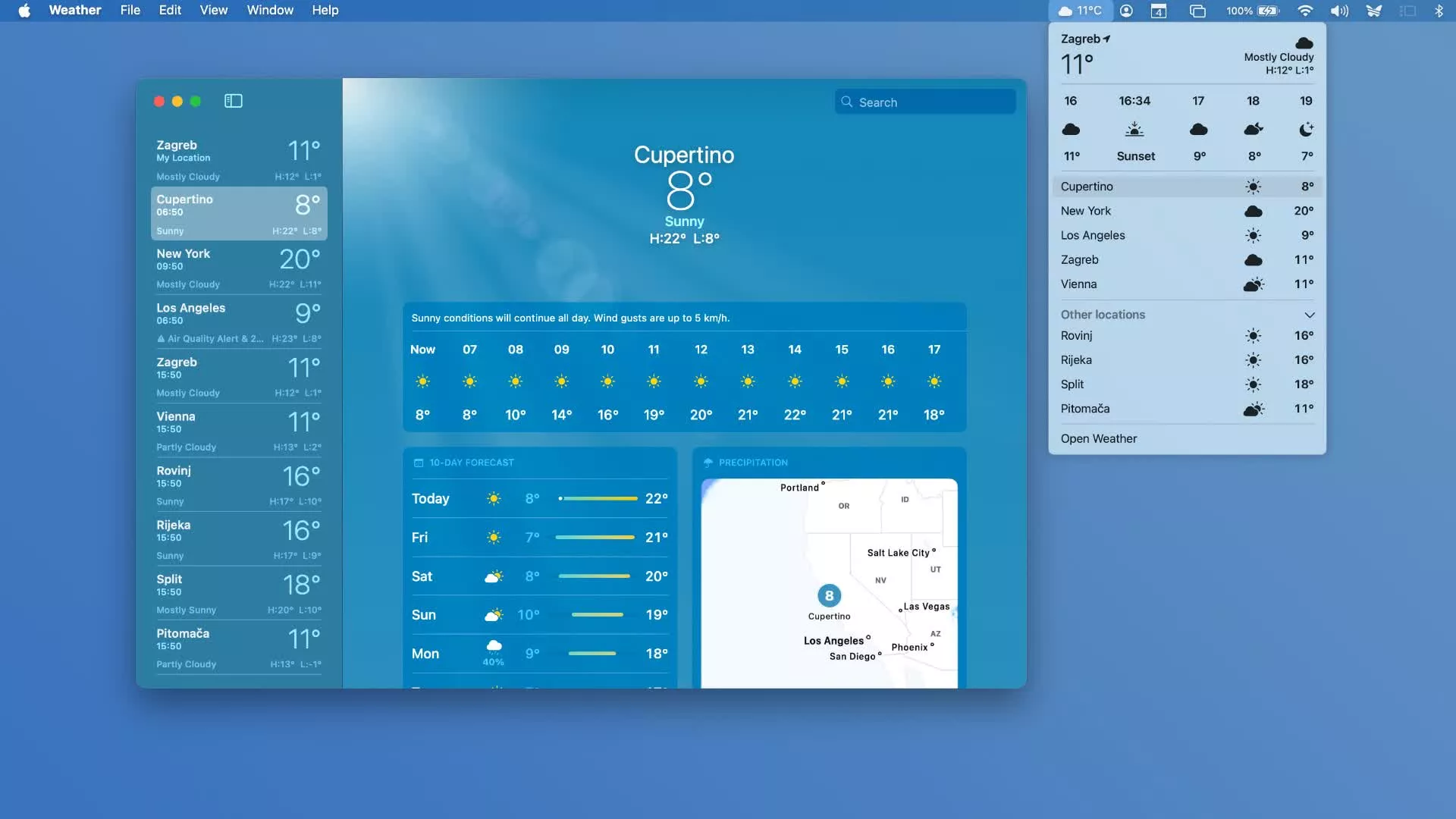
Task: Click the location arrow next to Zagreb in widget
Action: pyautogui.click(x=1107, y=39)
